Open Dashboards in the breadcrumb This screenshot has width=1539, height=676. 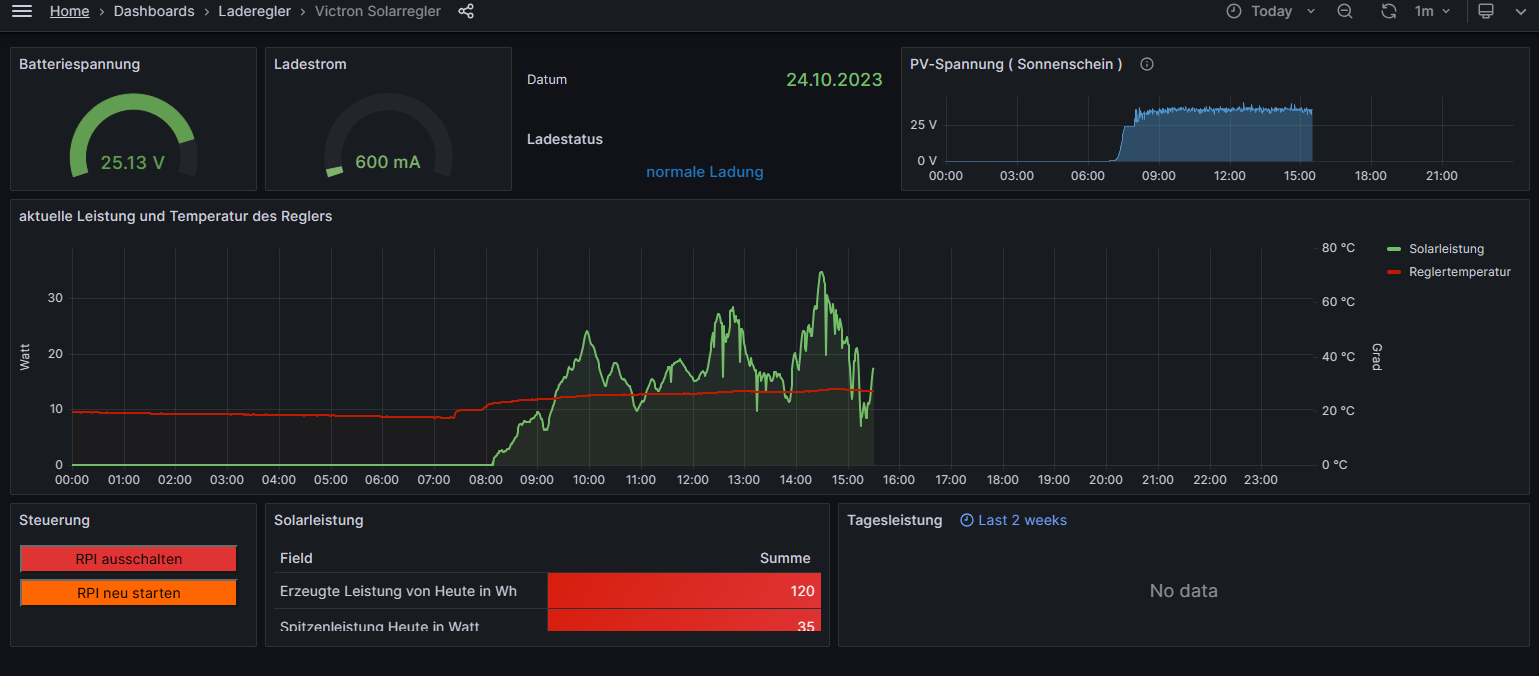pyautogui.click(x=152, y=11)
